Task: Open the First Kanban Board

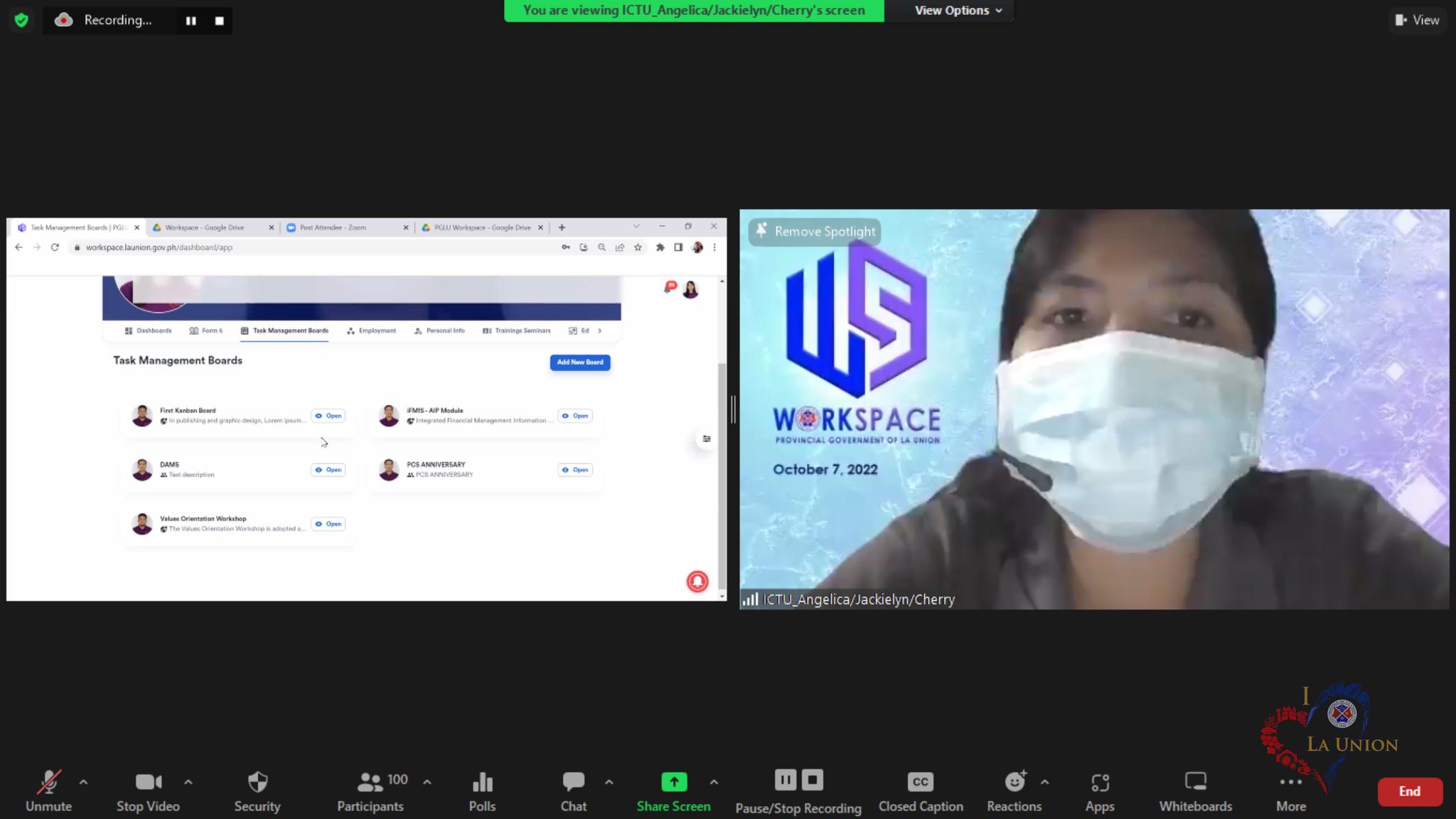Action: click(328, 416)
